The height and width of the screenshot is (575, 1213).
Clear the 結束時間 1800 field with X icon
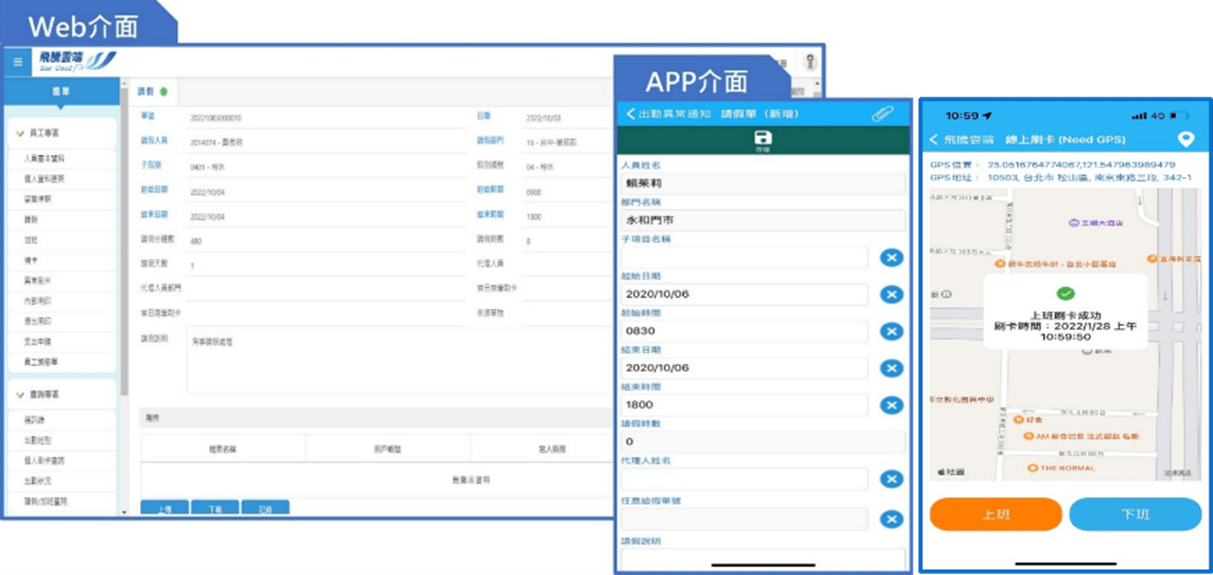point(891,405)
